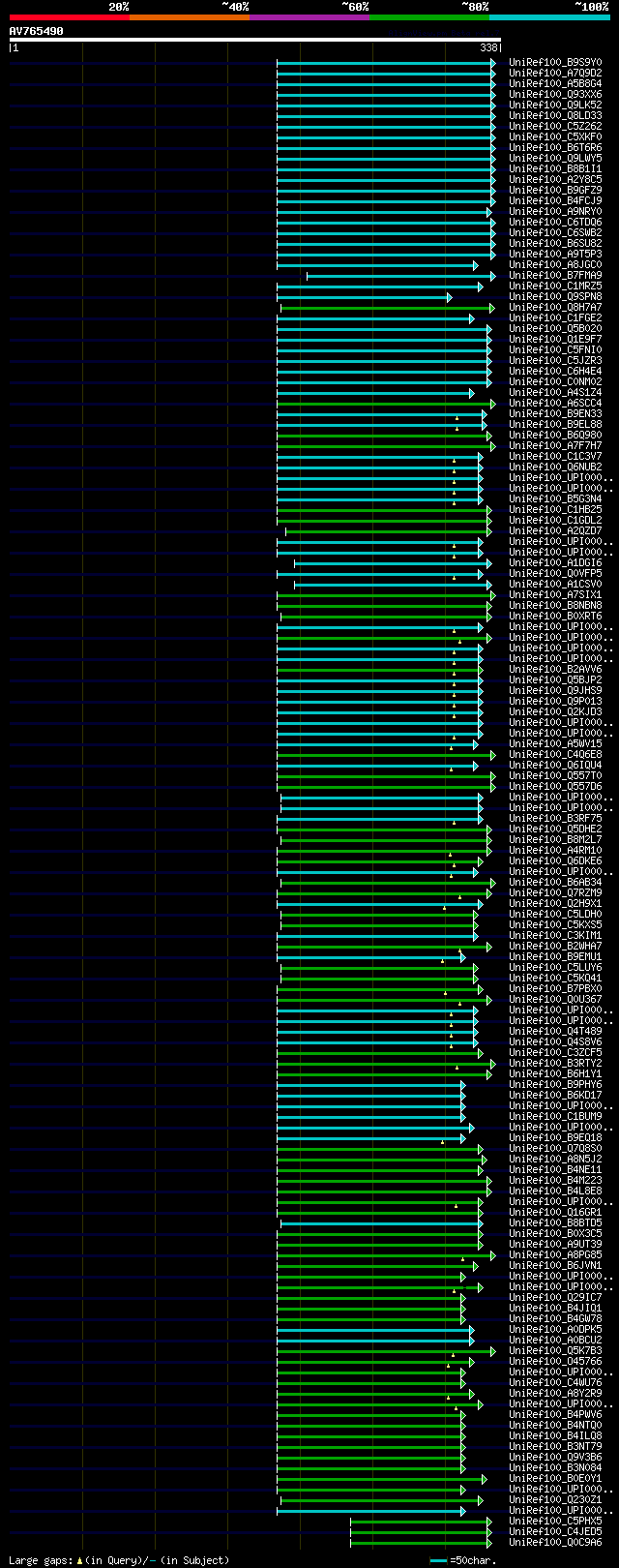
Task: Select UniRef100_A4S1Z4 label
Action: point(555,393)
